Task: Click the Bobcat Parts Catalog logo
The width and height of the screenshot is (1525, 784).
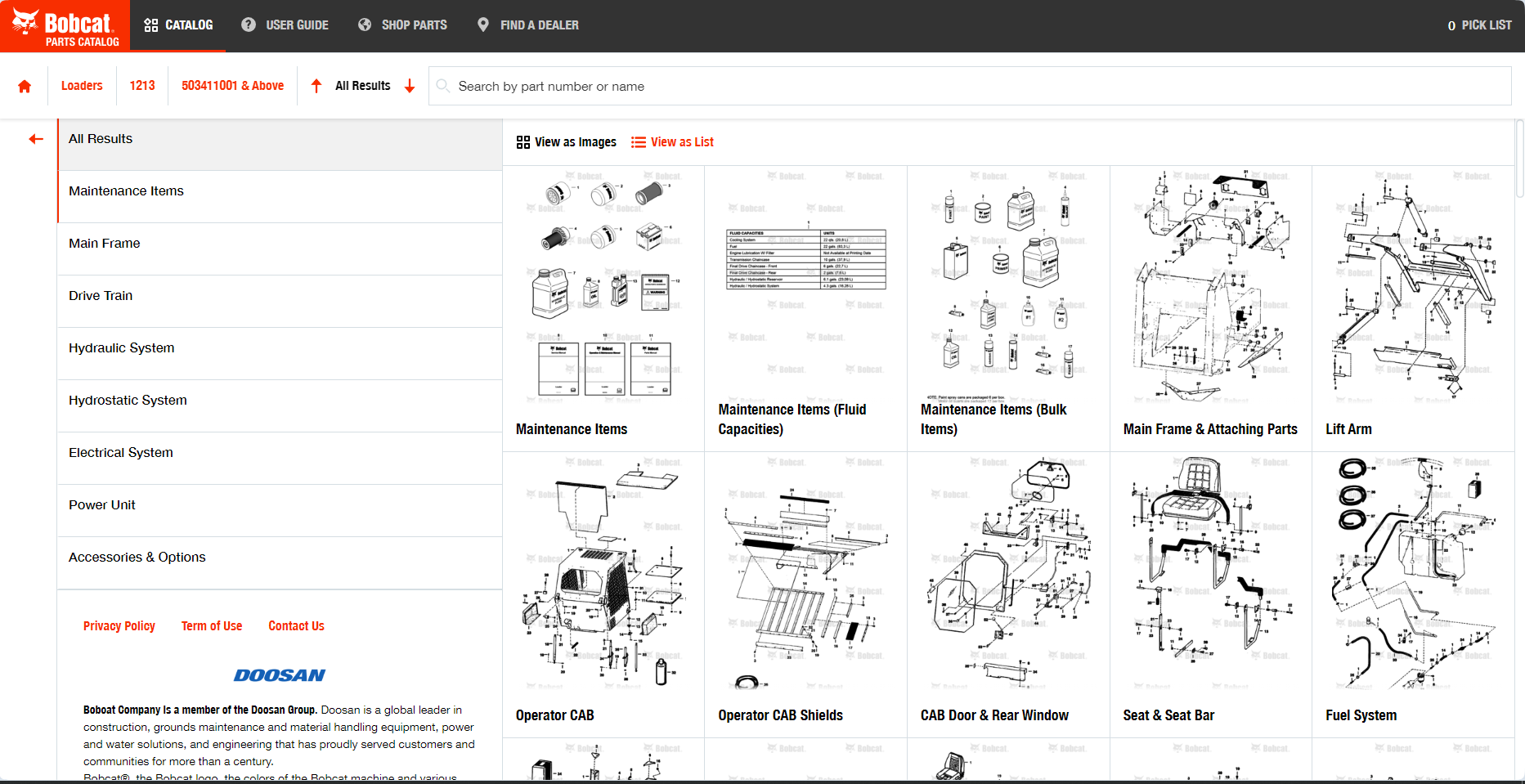Action: click(65, 26)
